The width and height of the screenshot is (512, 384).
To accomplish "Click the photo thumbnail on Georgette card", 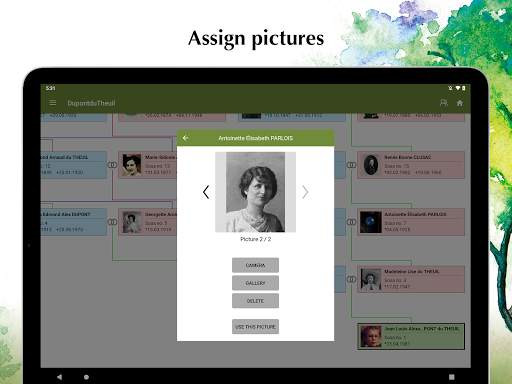I will (132, 222).
